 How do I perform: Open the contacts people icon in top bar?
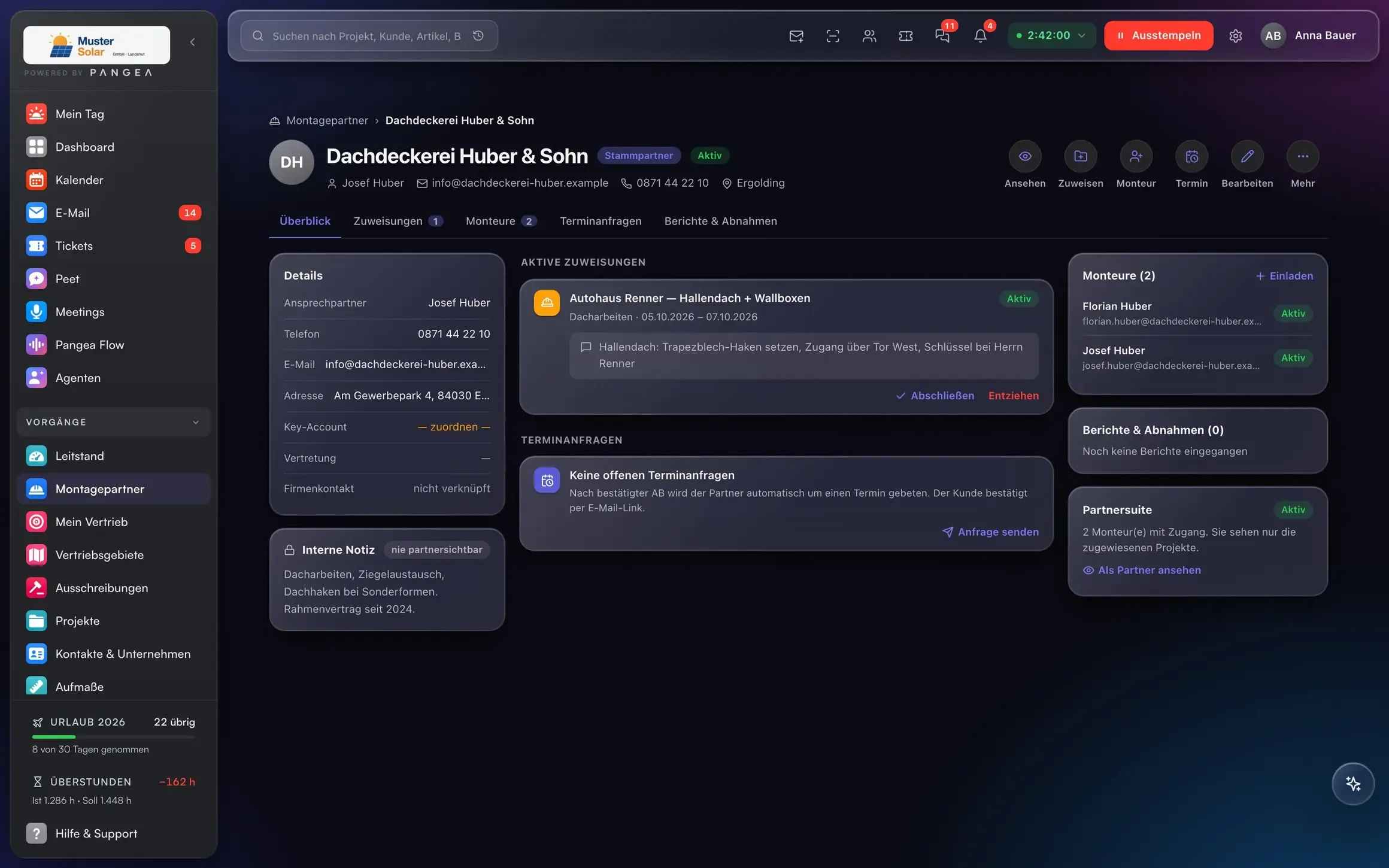pyautogui.click(x=869, y=36)
